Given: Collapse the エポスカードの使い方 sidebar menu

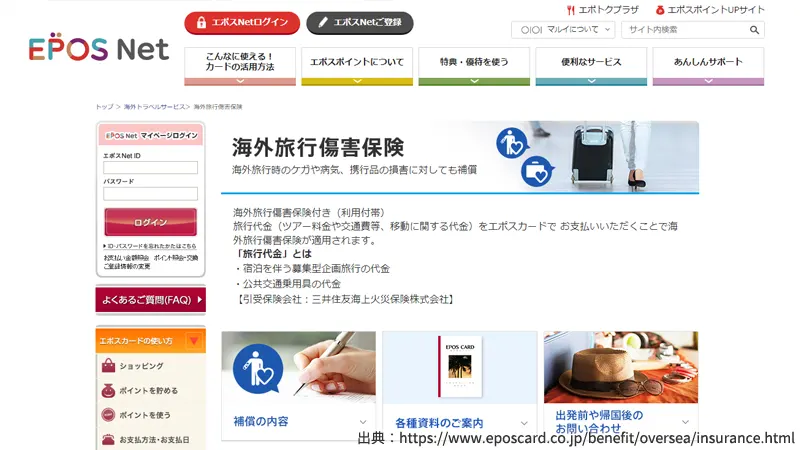Looking at the screenshot, I should tap(194, 340).
